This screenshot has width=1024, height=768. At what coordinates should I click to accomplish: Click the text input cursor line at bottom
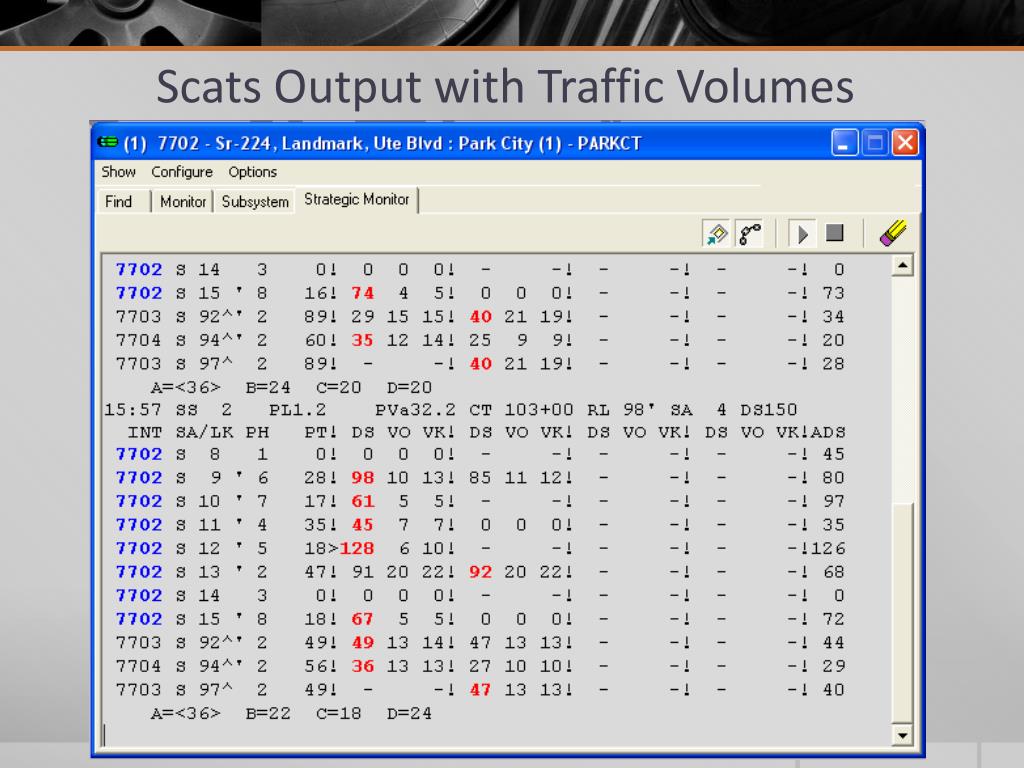104,735
